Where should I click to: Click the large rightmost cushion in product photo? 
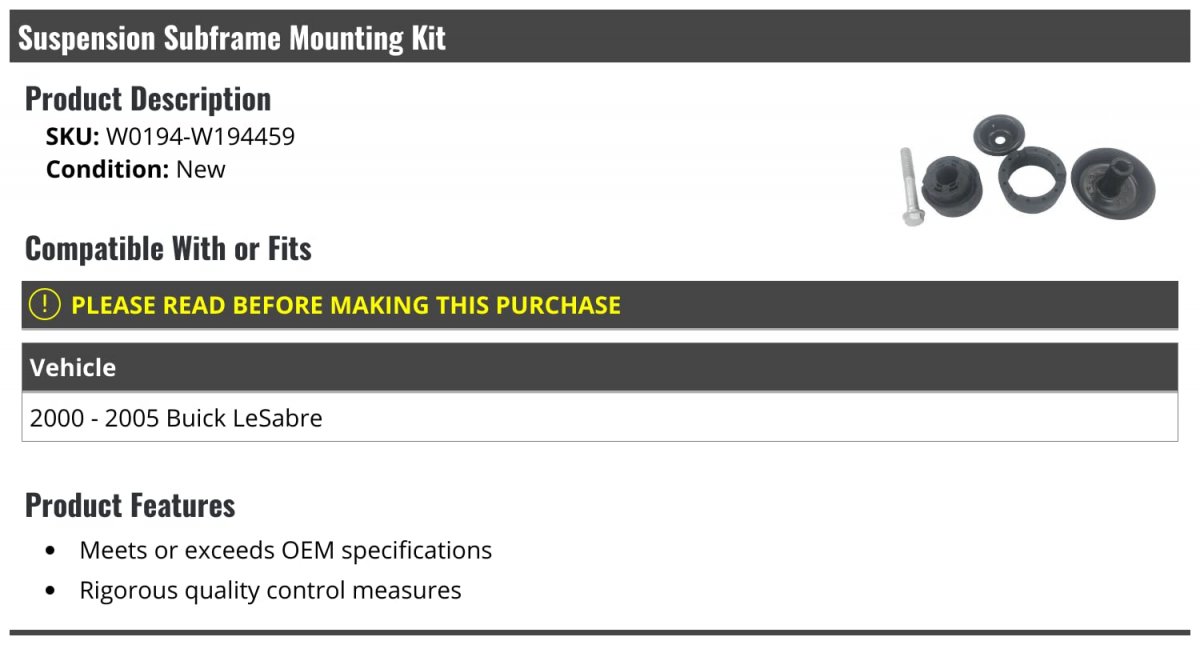coord(1112,183)
